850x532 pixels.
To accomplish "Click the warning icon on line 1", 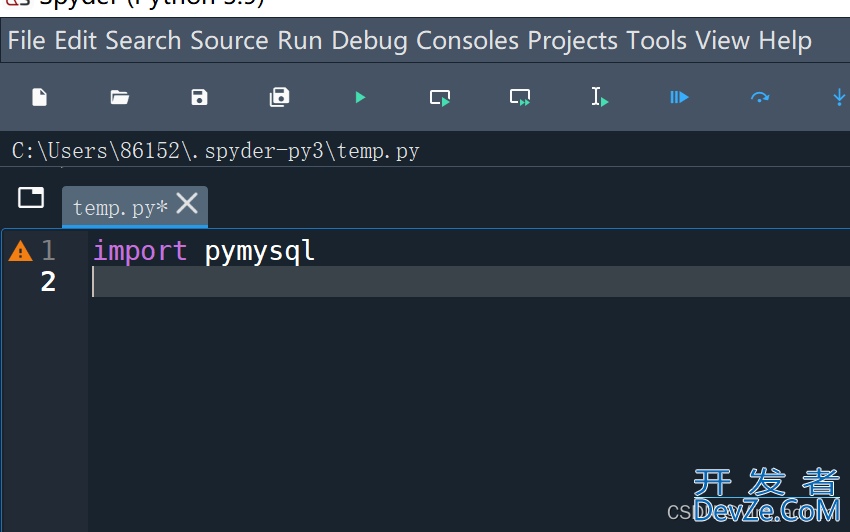I will 21,251.
